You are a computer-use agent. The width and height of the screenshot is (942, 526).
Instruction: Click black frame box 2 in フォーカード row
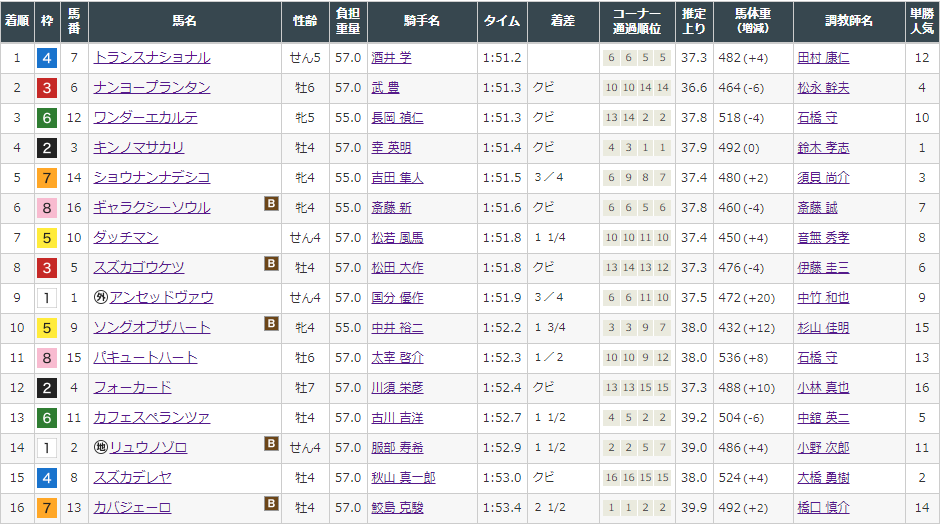[x=47, y=388]
